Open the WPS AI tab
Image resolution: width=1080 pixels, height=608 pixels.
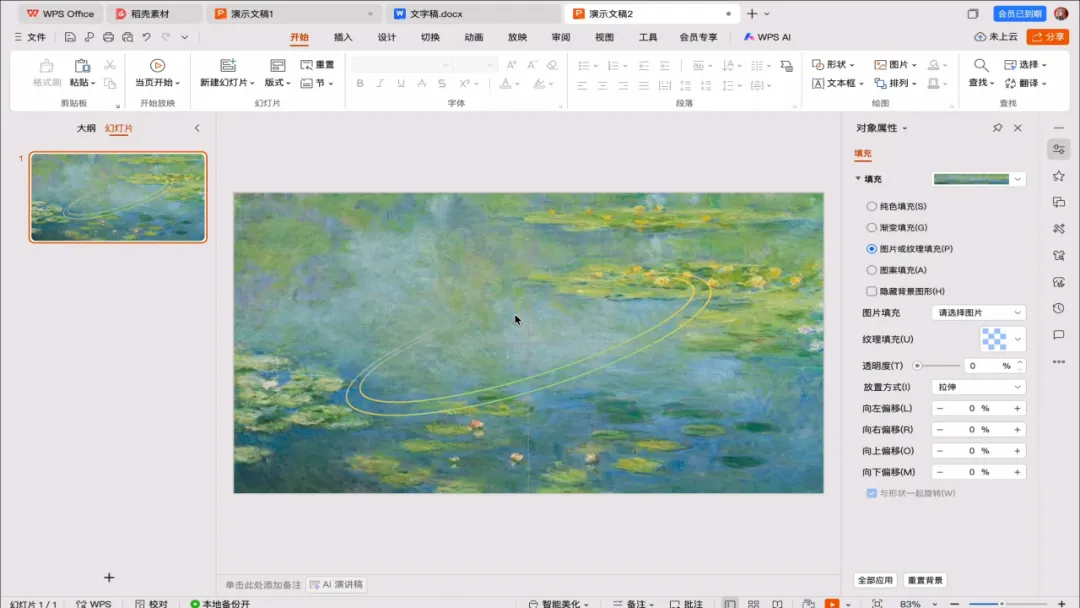point(767,37)
